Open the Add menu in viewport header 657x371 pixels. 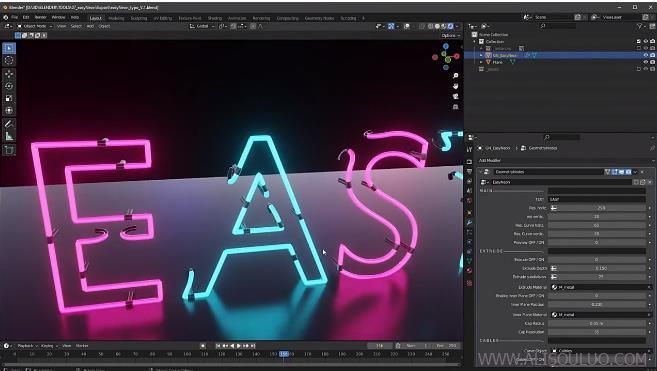(90, 26)
